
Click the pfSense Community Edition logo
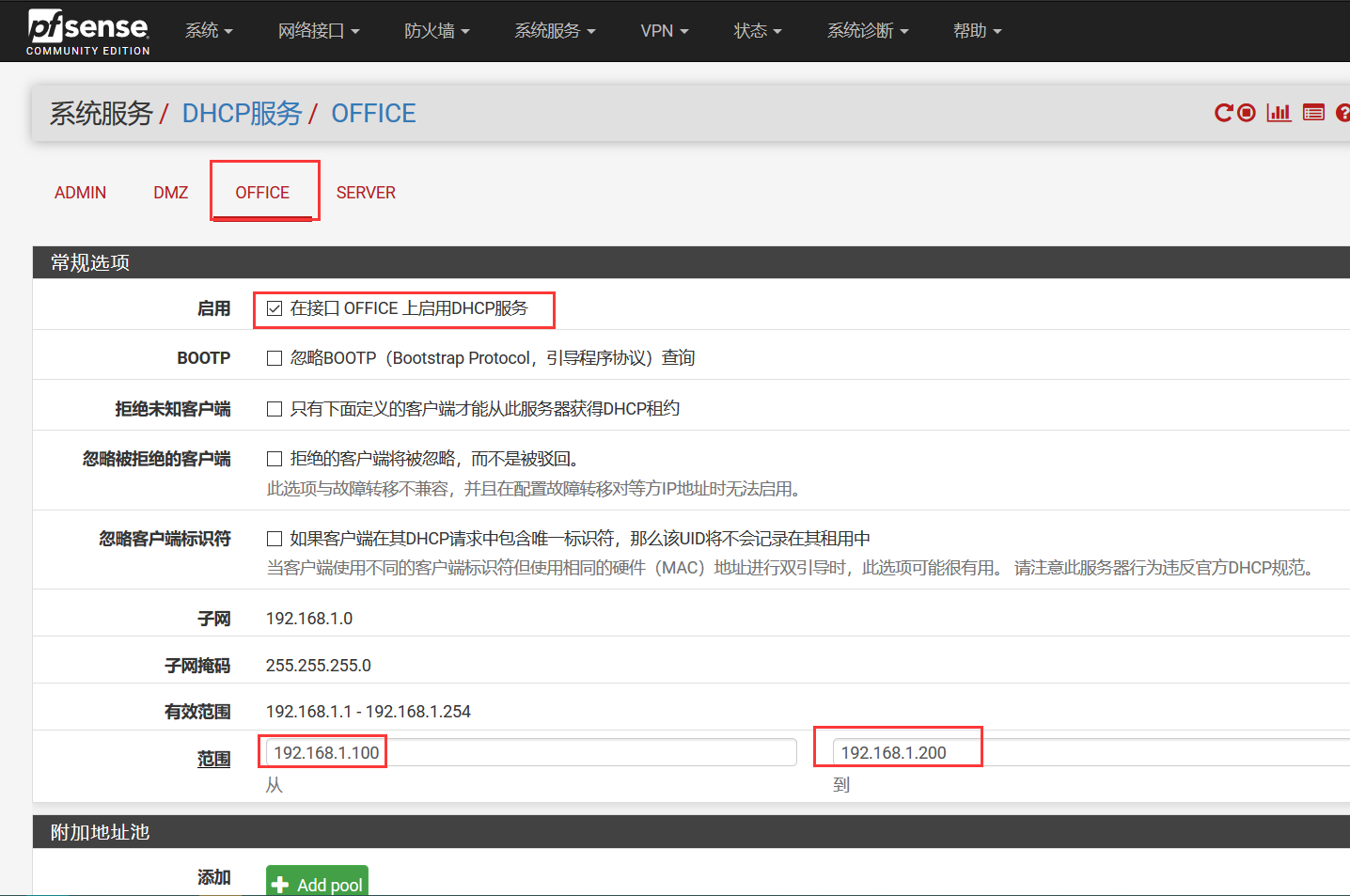(87, 32)
